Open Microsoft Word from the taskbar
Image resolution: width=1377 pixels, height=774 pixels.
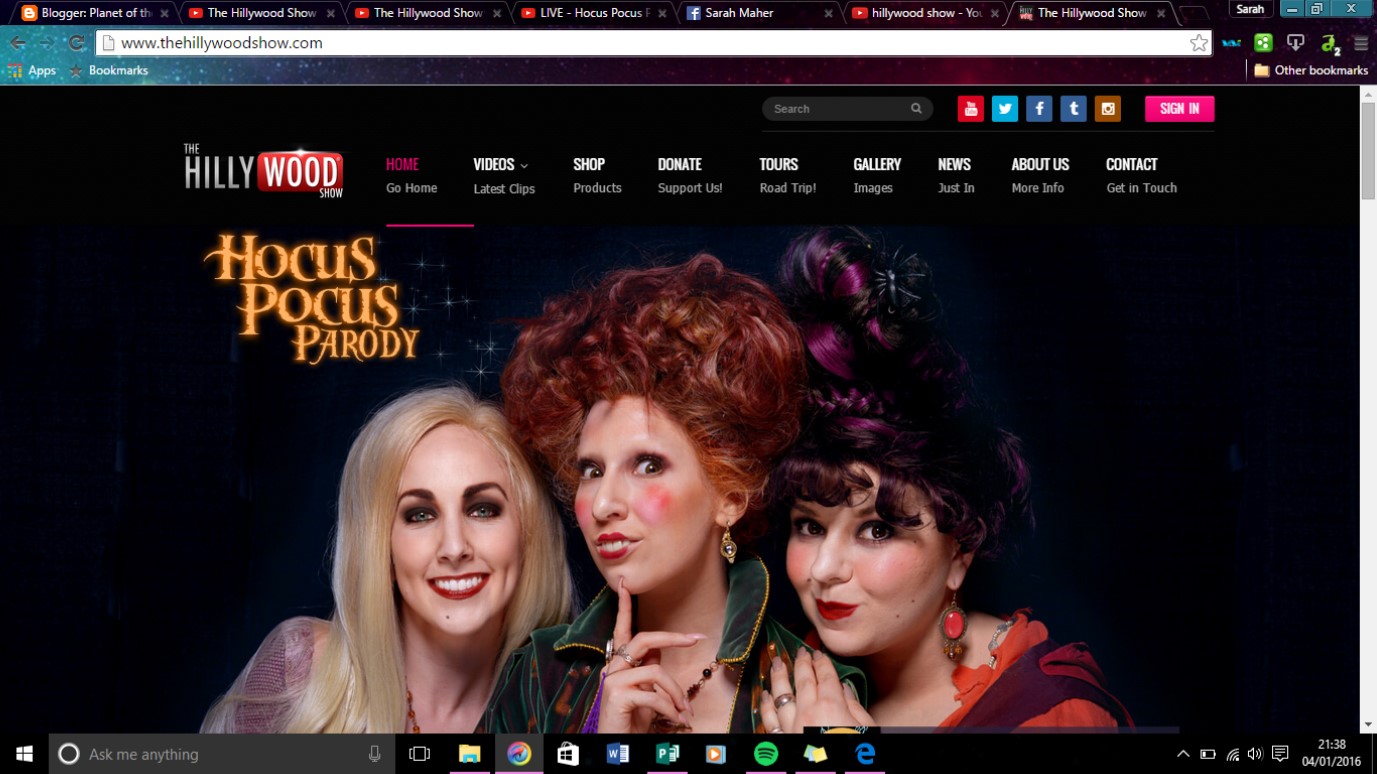(x=617, y=753)
